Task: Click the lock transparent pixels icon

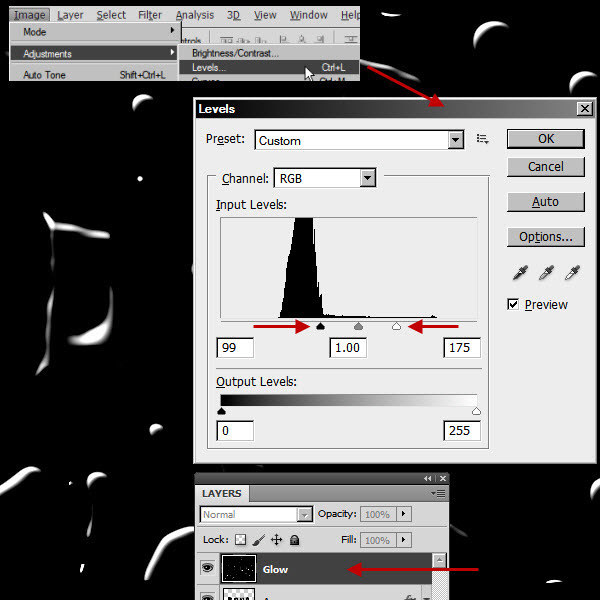Action: click(x=240, y=540)
